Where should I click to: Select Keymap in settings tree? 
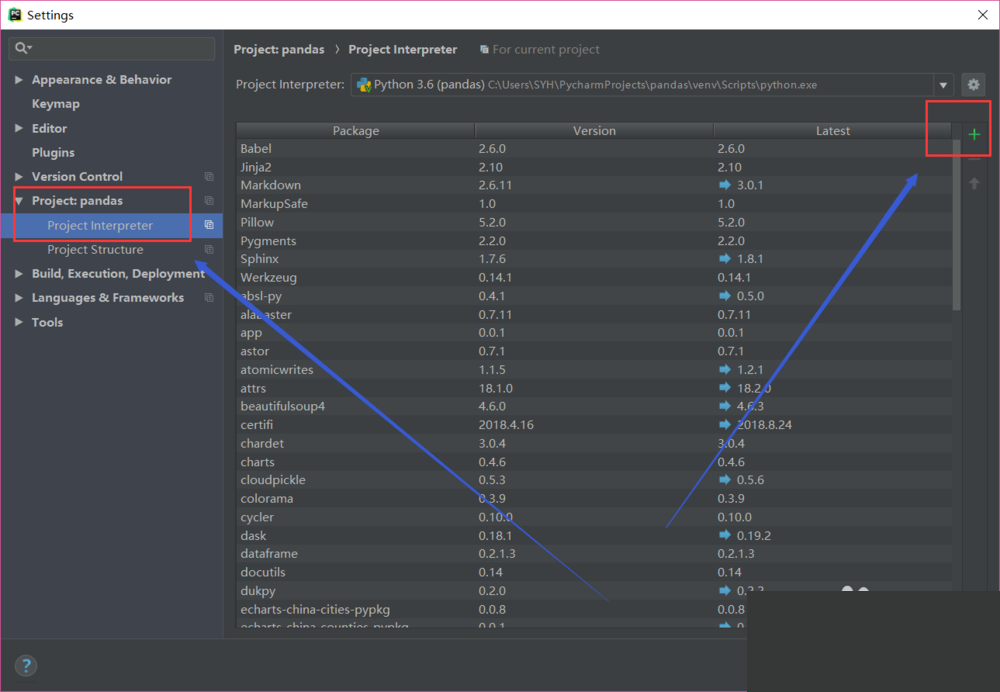[x=55, y=104]
